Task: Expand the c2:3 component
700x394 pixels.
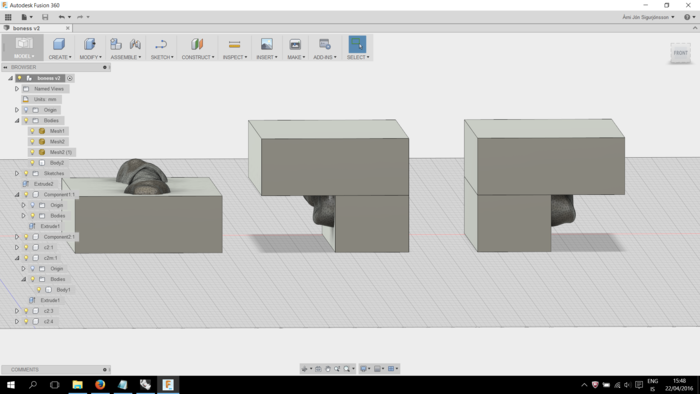Action: pyautogui.click(x=17, y=311)
